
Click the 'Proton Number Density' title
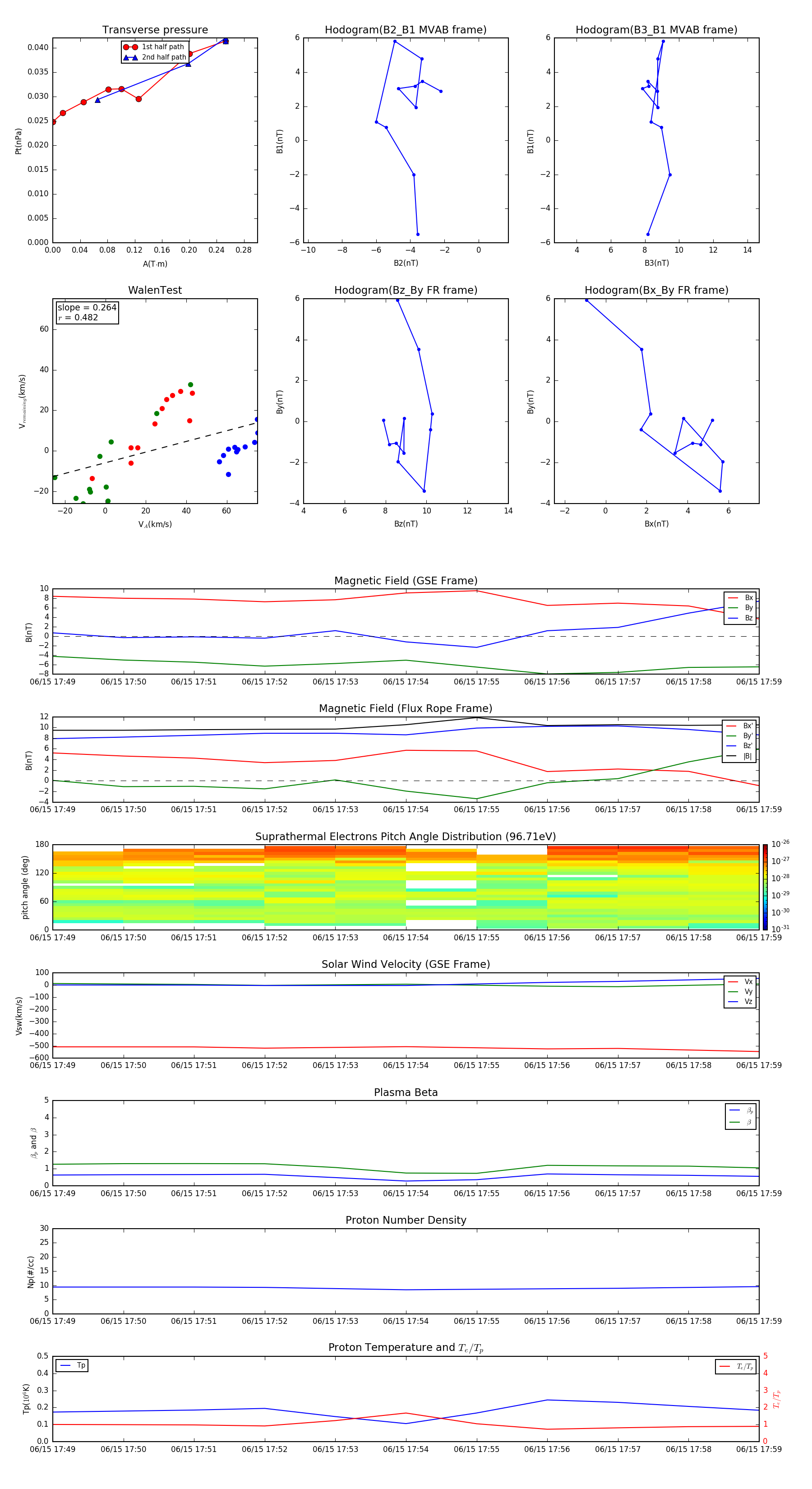406,1220
